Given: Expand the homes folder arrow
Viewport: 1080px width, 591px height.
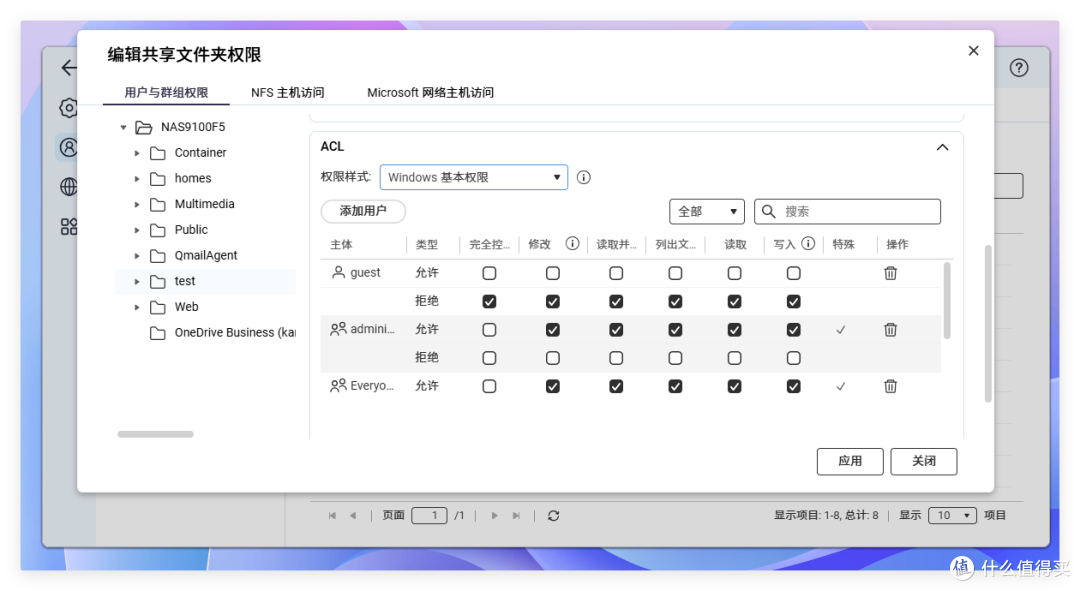Looking at the screenshot, I should pos(136,178).
